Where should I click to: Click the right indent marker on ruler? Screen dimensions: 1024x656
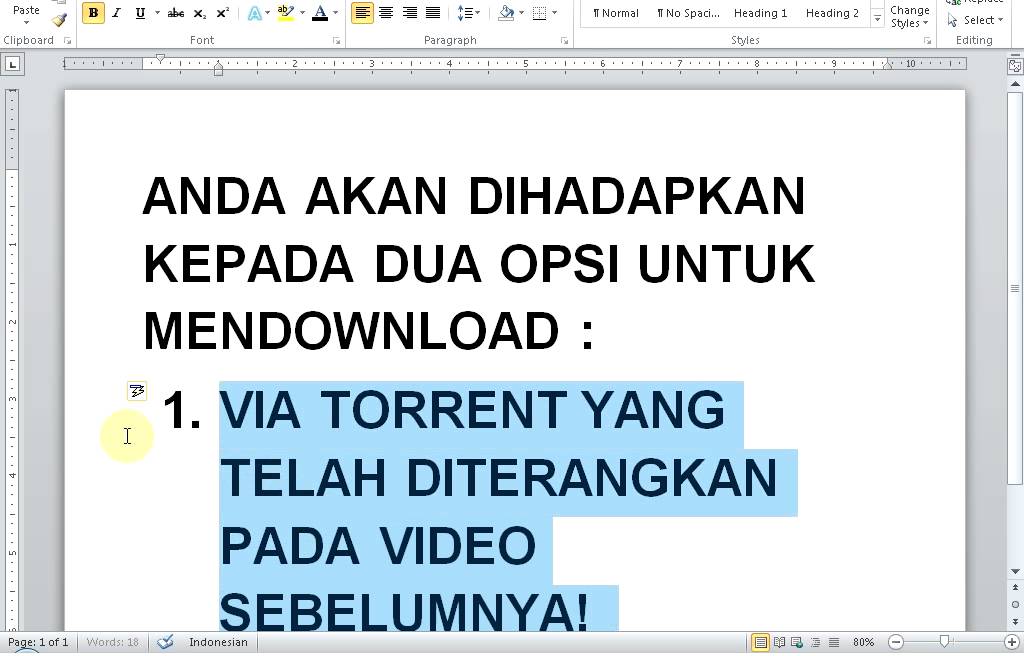pyautogui.click(x=887, y=65)
